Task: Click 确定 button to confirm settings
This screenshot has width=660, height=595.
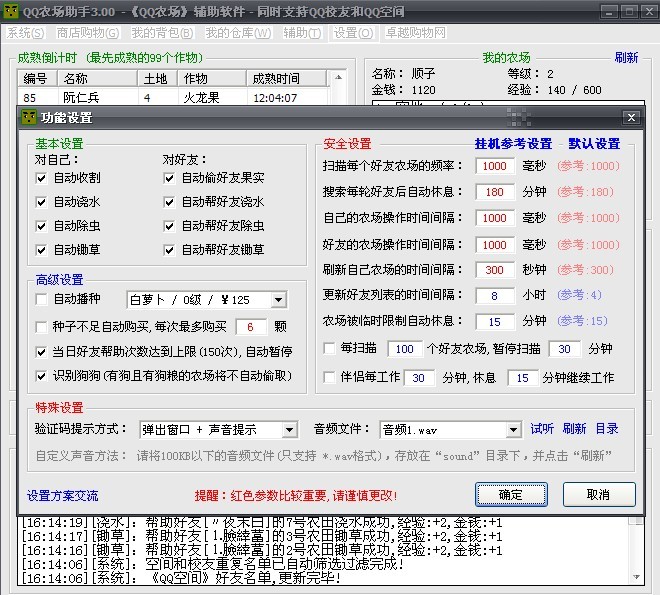Action: point(511,495)
